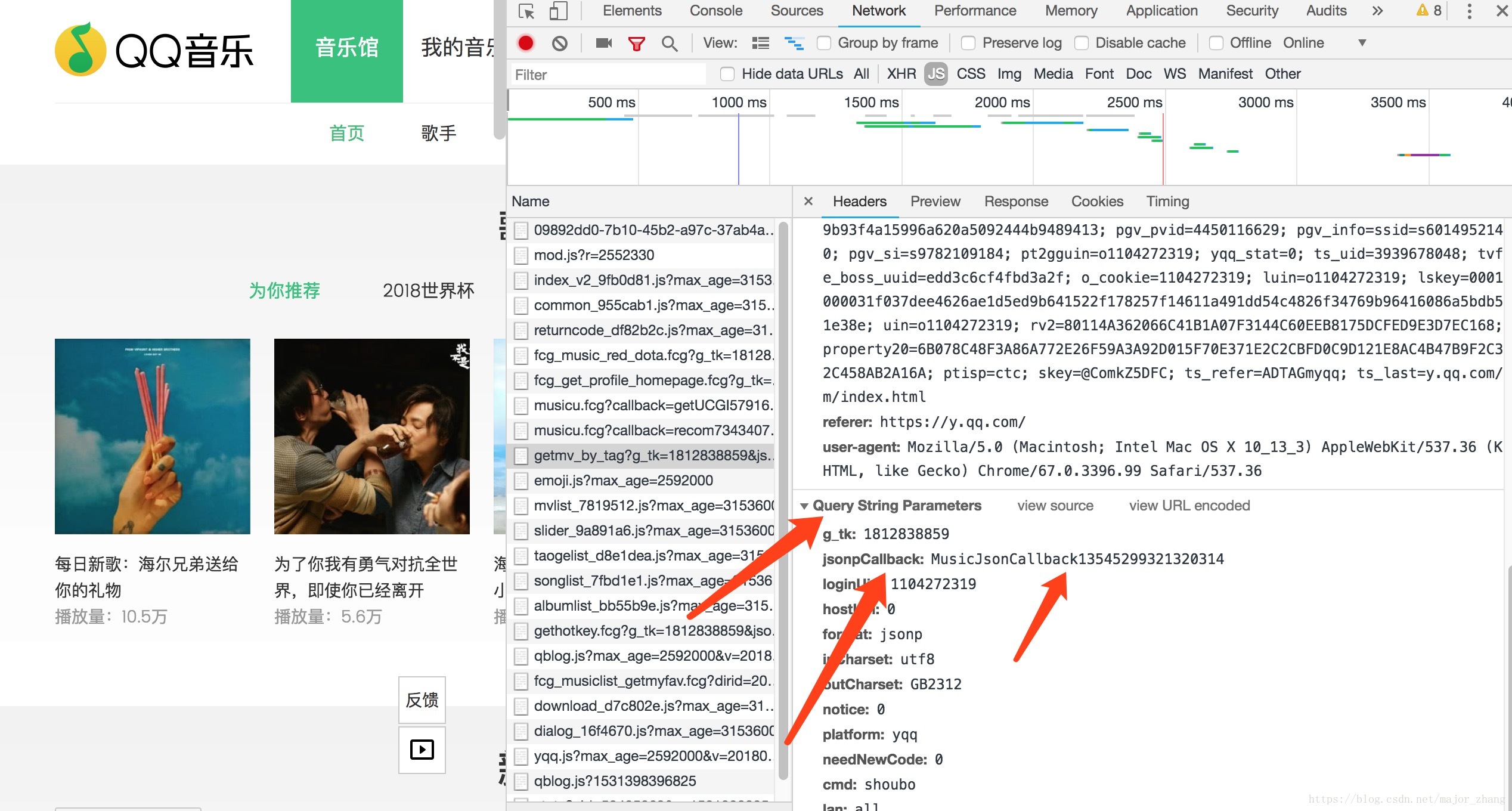Enable the Preserve log checkbox

(x=966, y=42)
